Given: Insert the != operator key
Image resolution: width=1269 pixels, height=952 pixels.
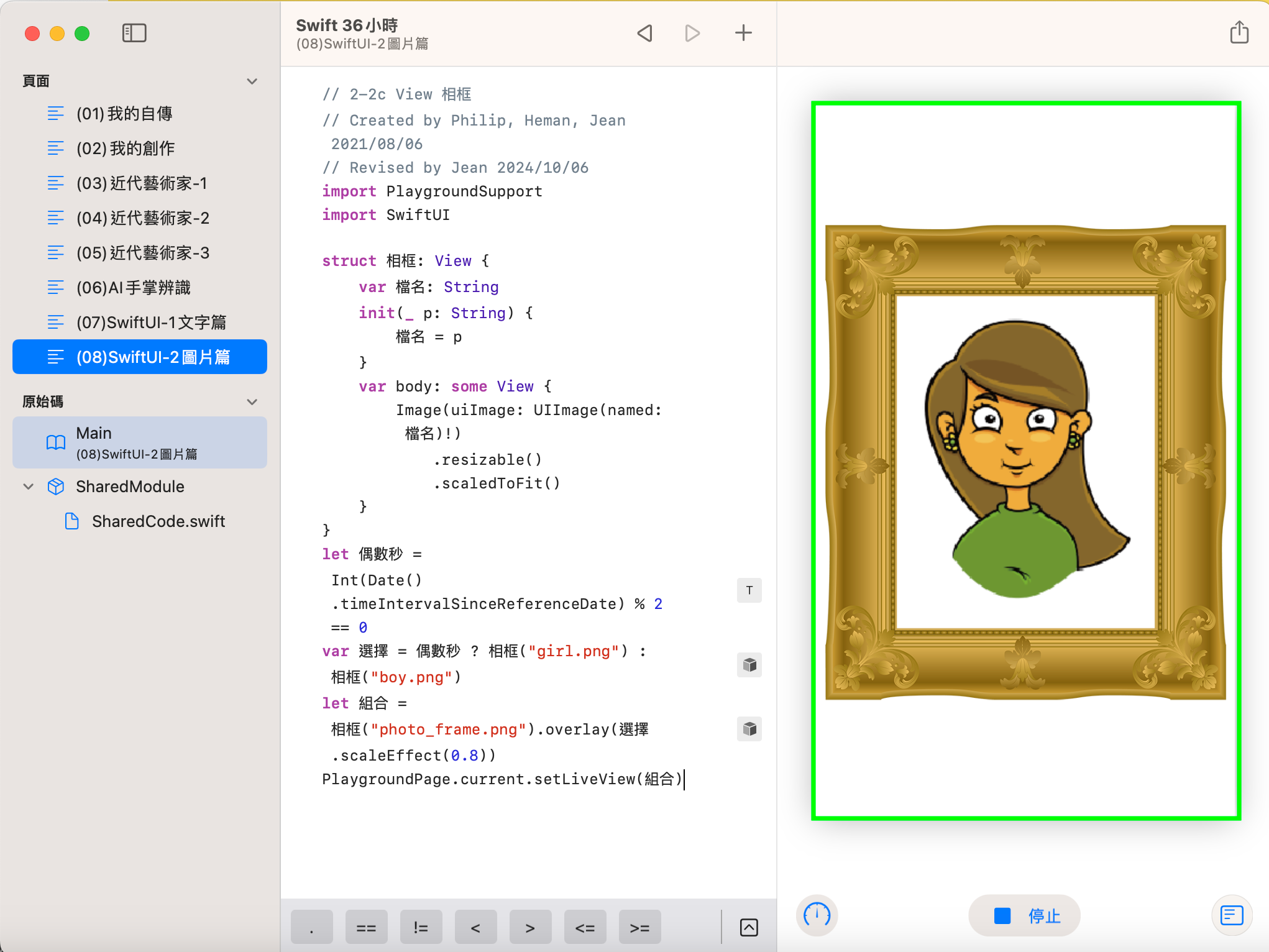Looking at the screenshot, I should 421,928.
